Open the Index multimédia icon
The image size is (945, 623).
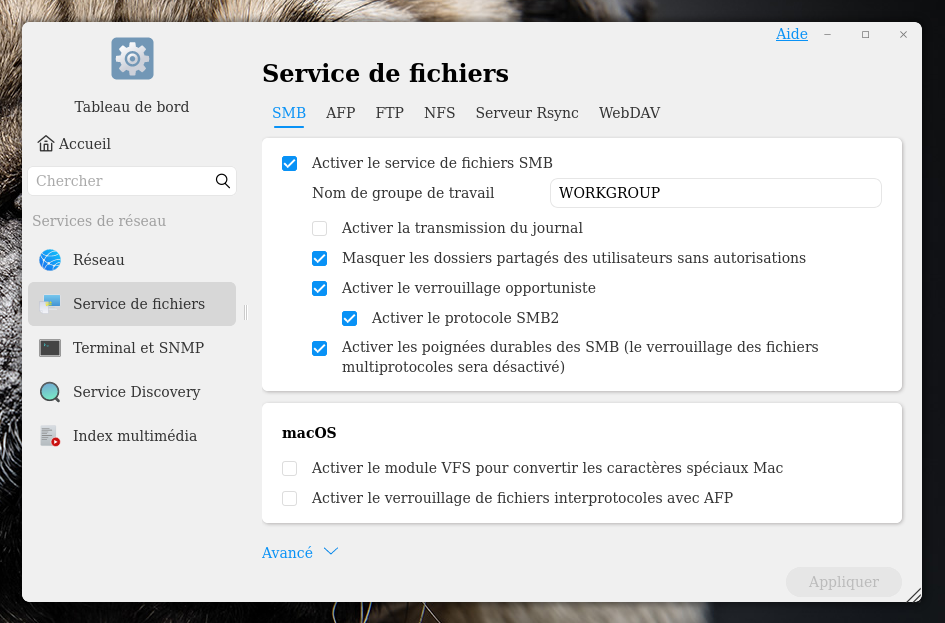coord(50,436)
